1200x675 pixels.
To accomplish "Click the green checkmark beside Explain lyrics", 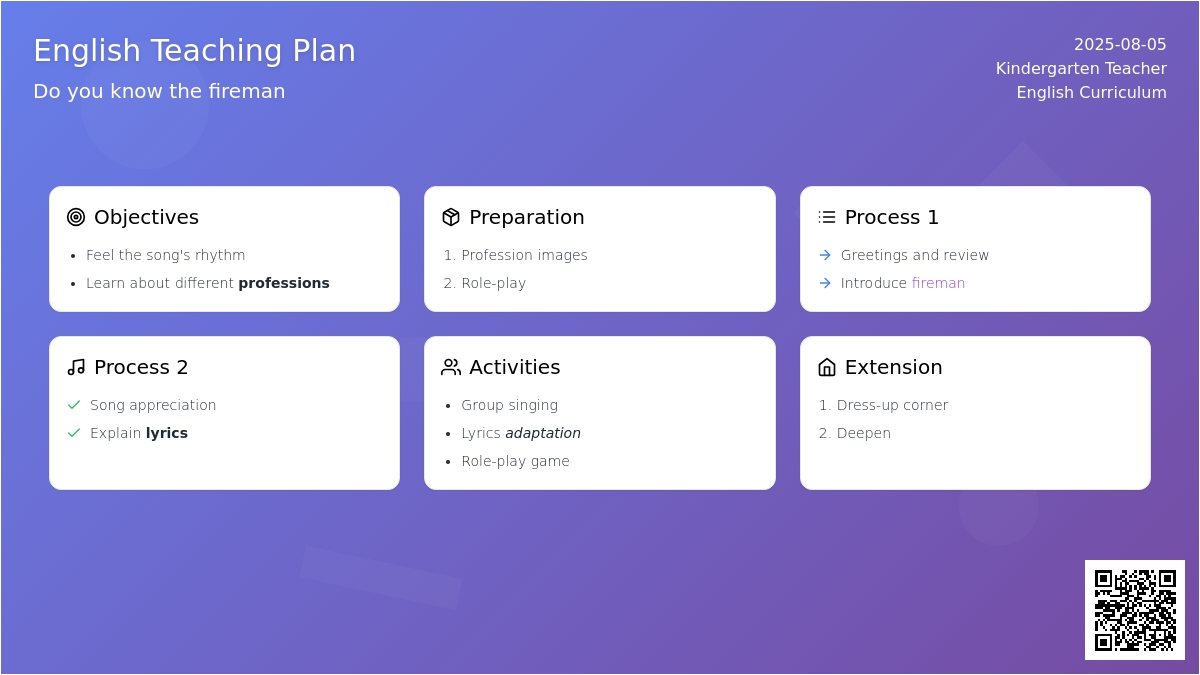I will [74, 433].
